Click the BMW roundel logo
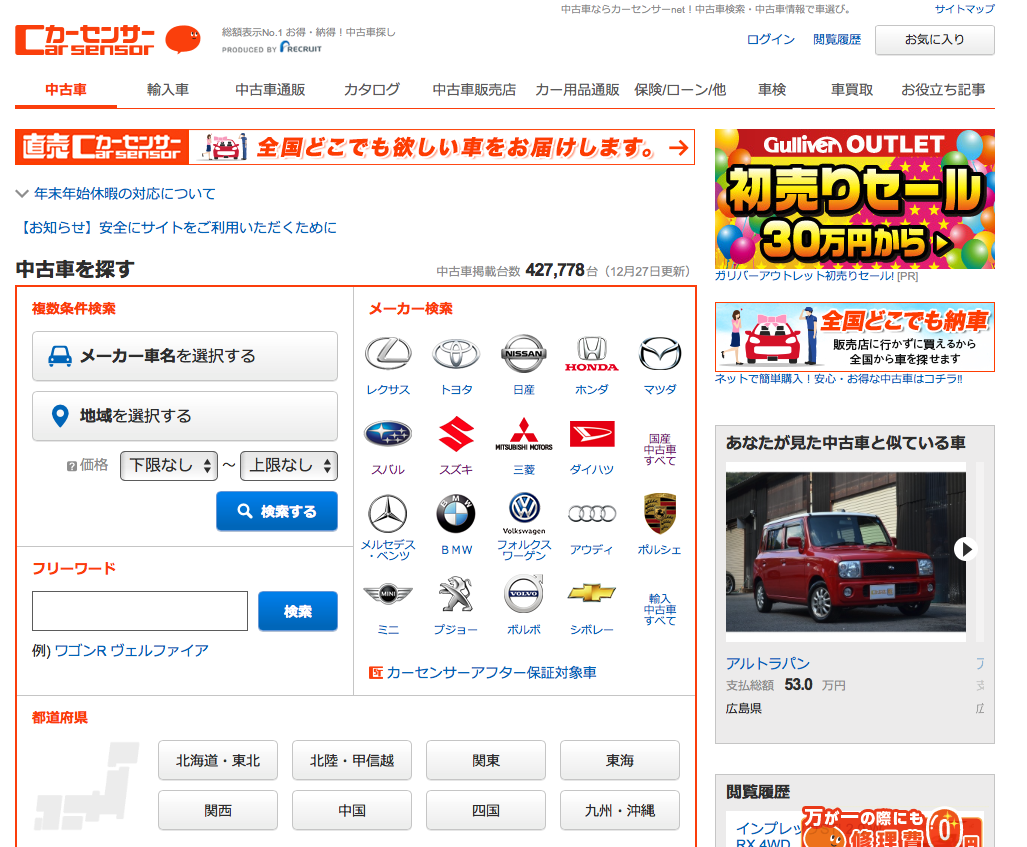The image size is (1027, 847). coord(456,514)
